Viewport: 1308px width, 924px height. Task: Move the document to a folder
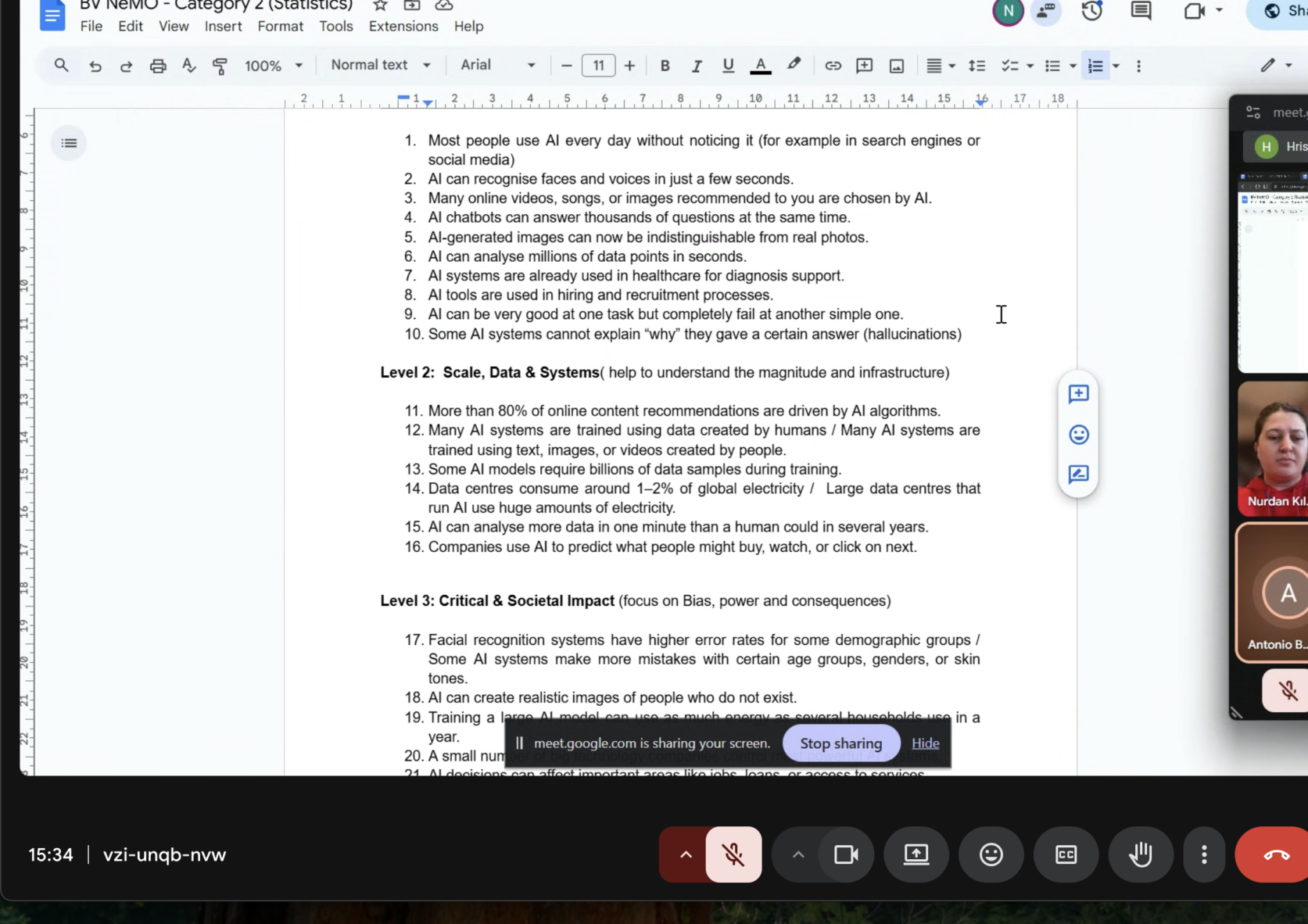point(412,5)
